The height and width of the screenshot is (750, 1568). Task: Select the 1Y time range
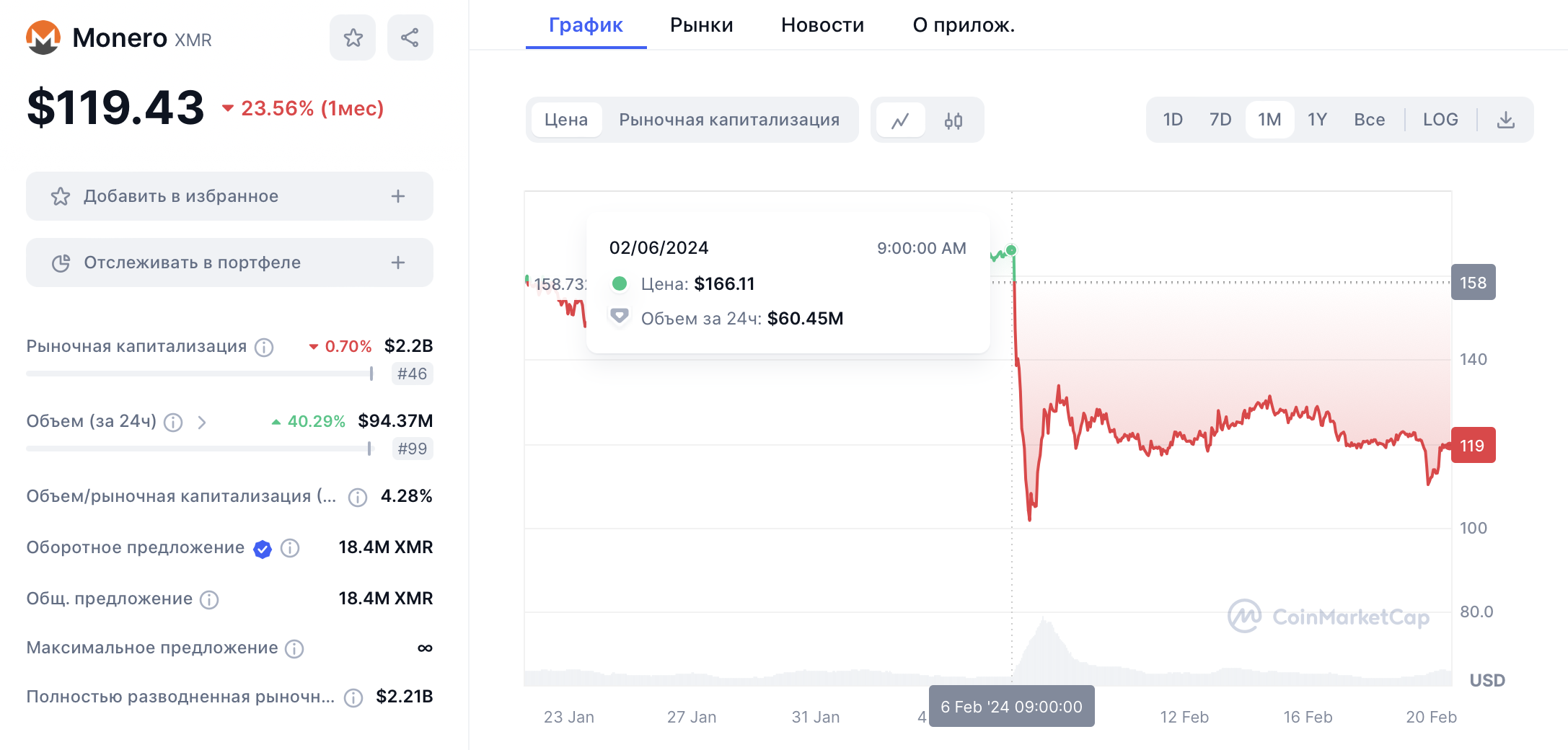click(1317, 120)
